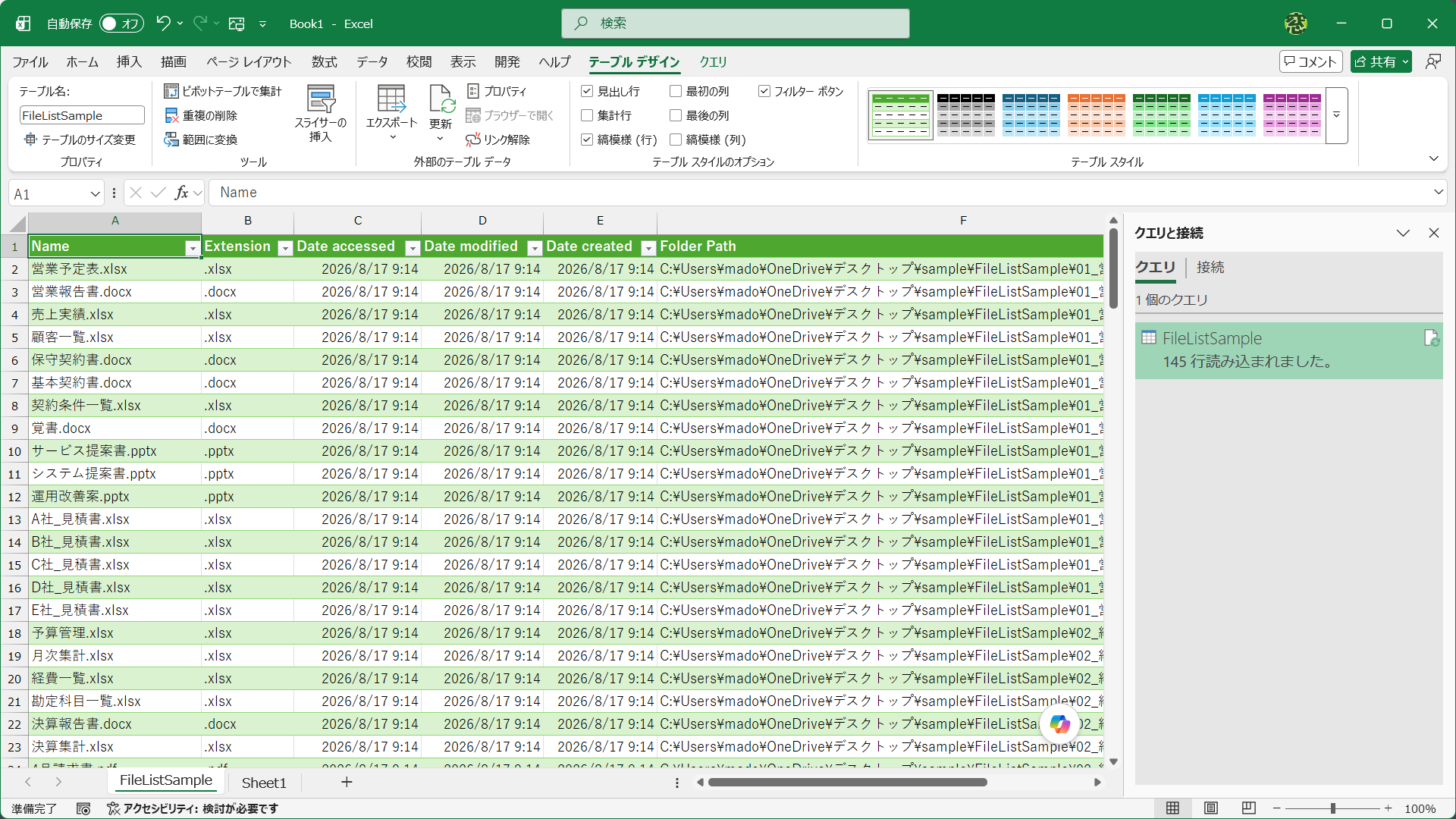Apply the orange table style swatch
This screenshot has width=1456, height=819.
coord(1096,115)
